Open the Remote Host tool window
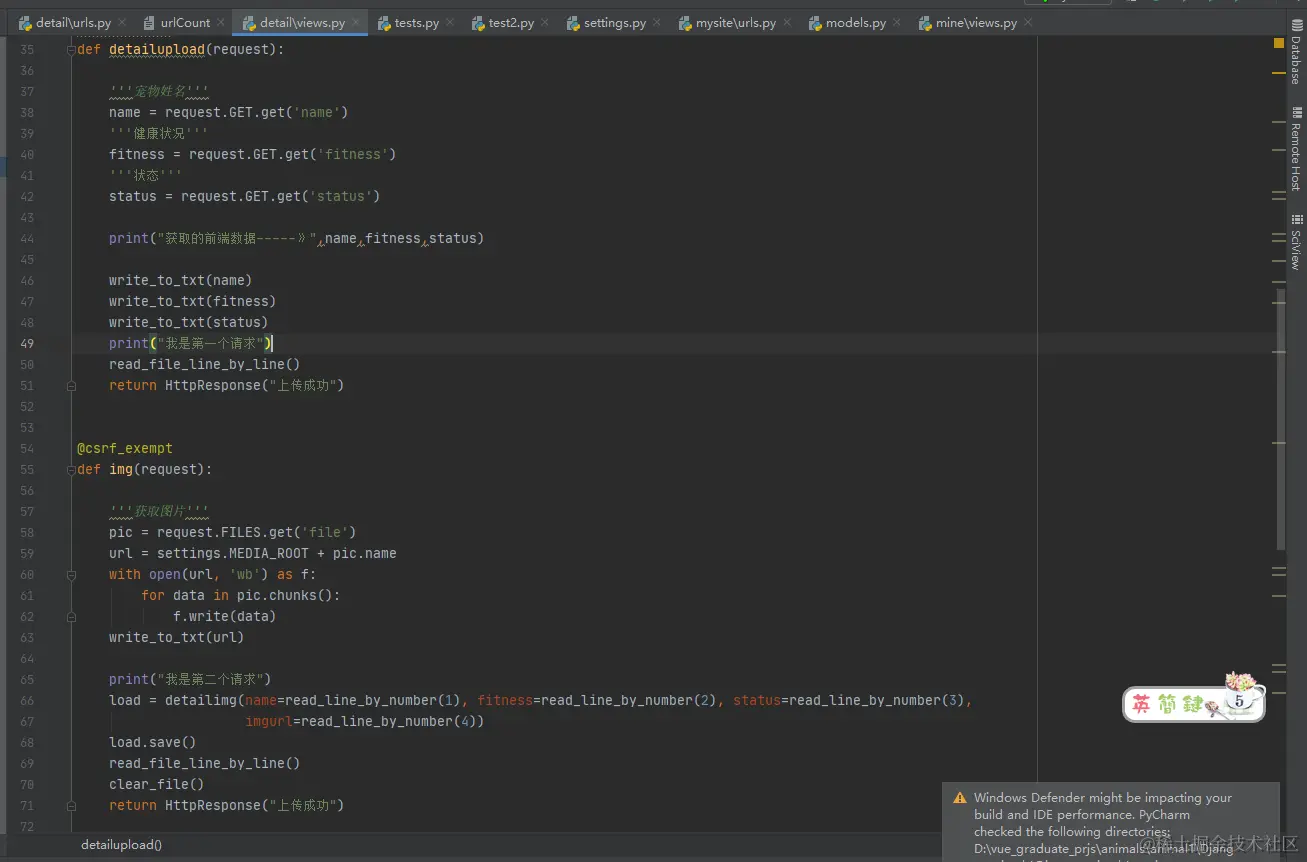1307x862 pixels. [x=1296, y=148]
